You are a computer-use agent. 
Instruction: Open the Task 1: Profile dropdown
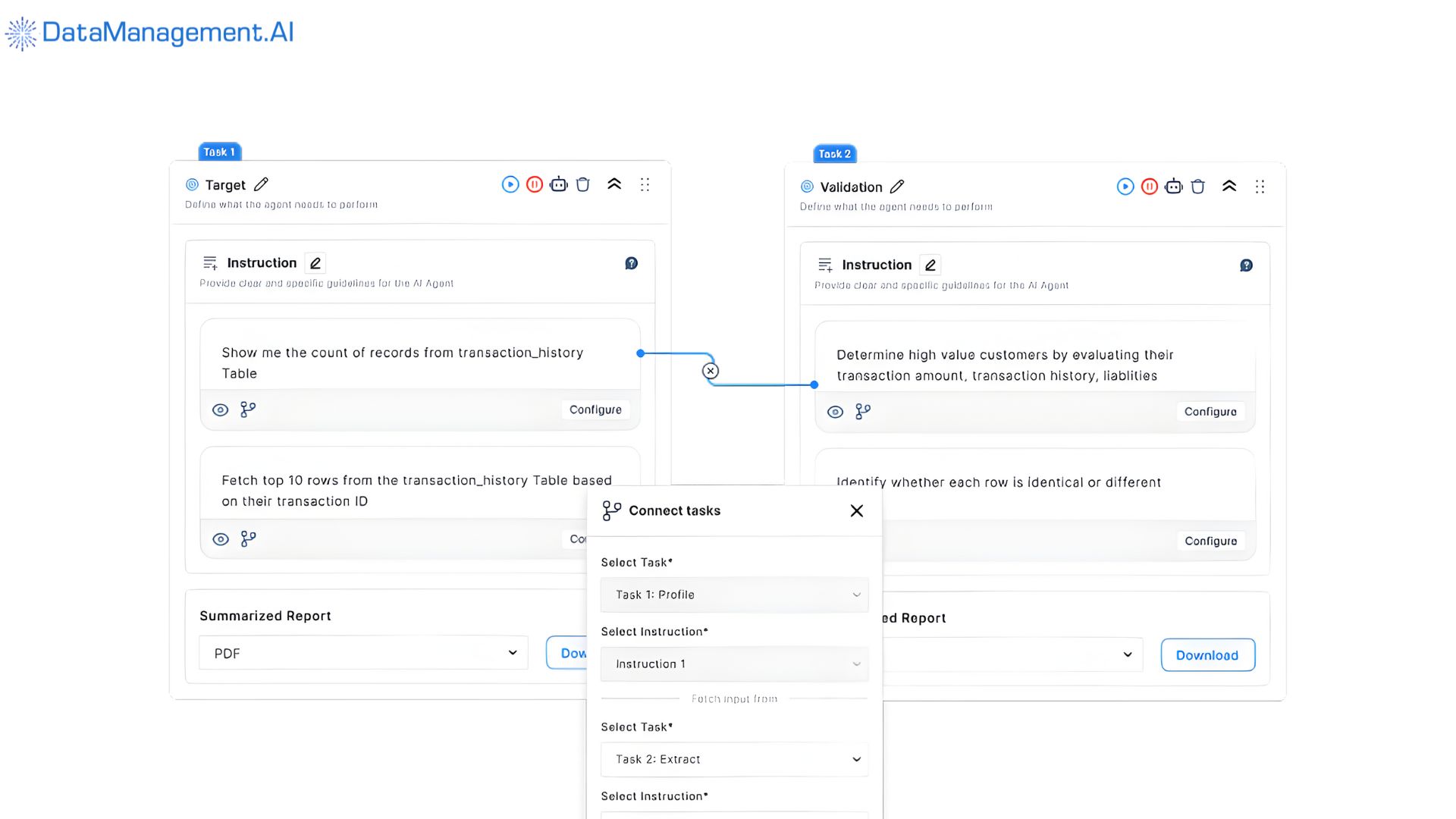[733, 595]
